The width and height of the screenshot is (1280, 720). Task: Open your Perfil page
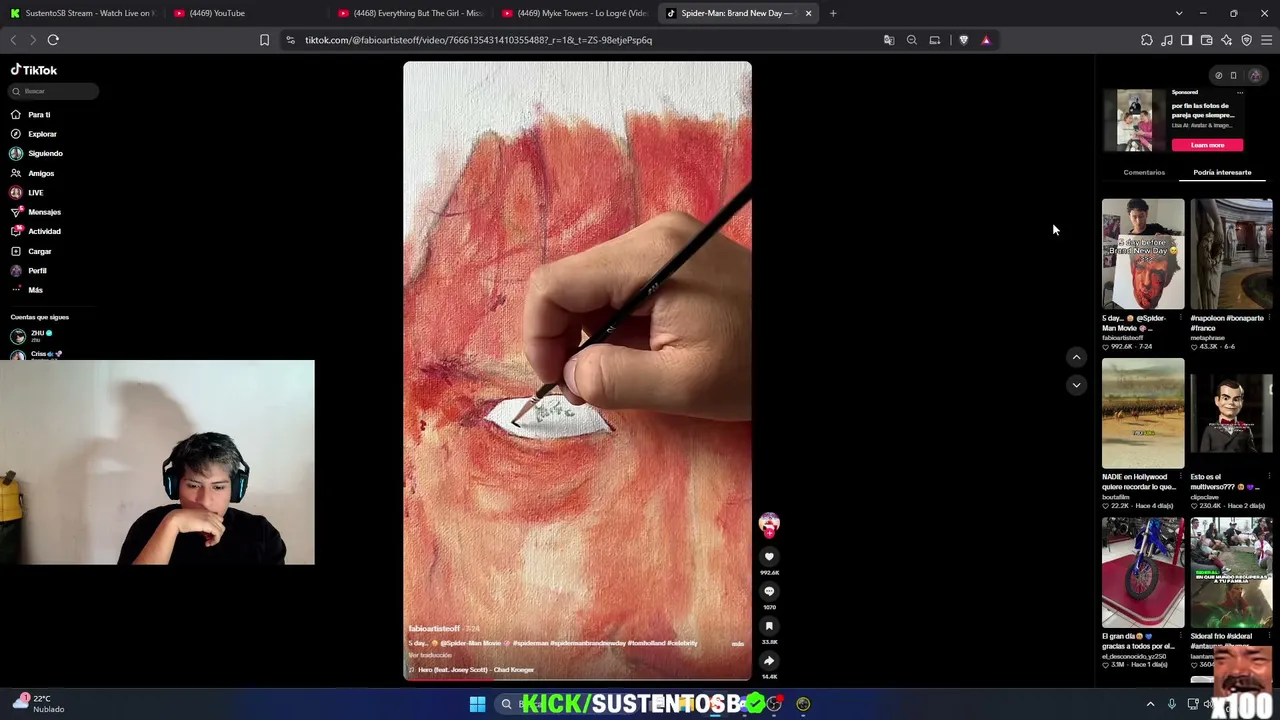tap(37, 271)
